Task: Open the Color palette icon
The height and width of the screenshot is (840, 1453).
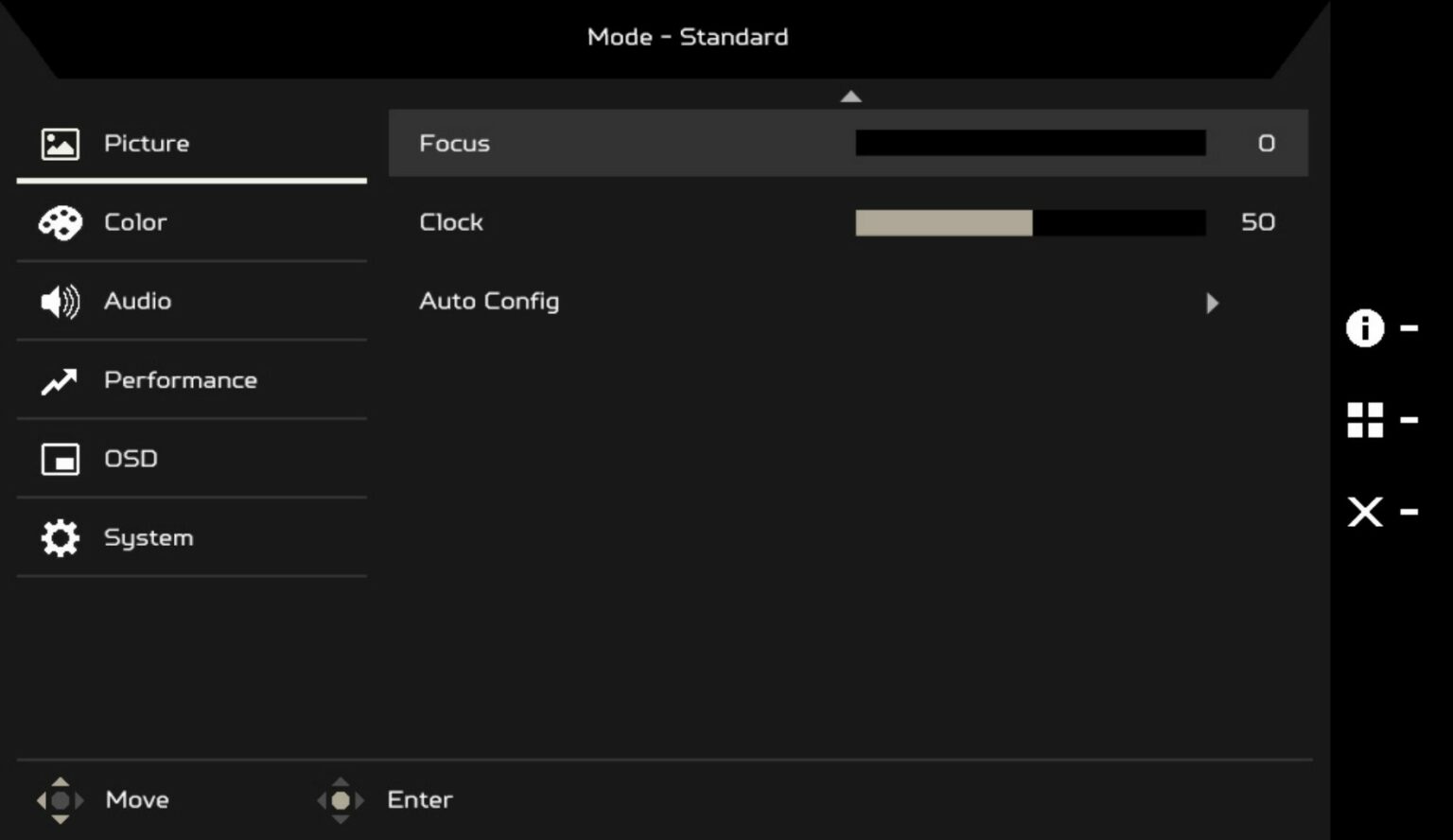Action: 60,223
